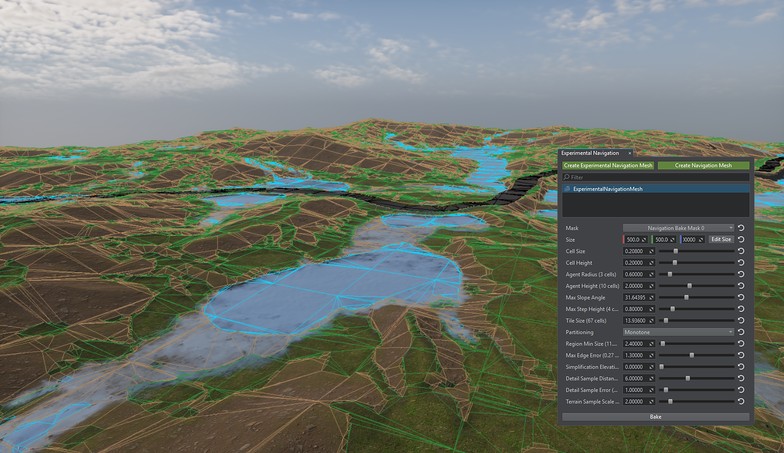Reset Agent Height to default
The width and height of the screenshot is (784, 453).
click(741, 286)
